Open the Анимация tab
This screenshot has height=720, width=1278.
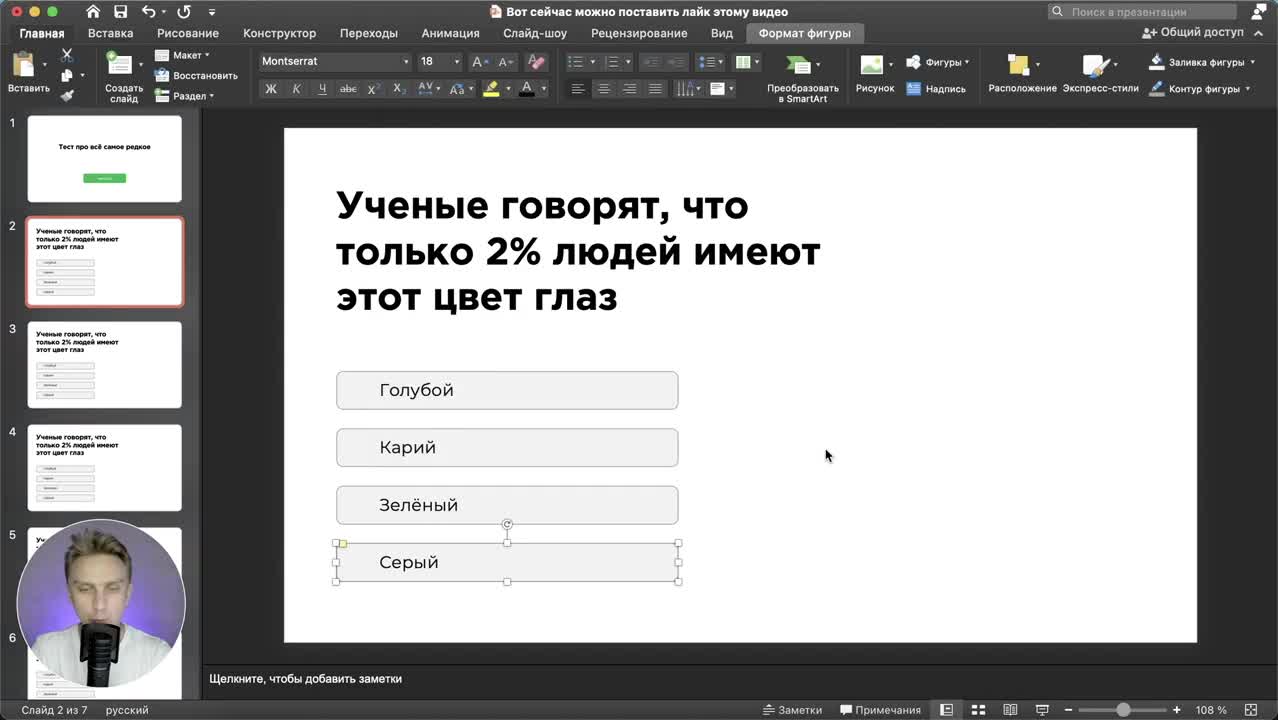450,33
